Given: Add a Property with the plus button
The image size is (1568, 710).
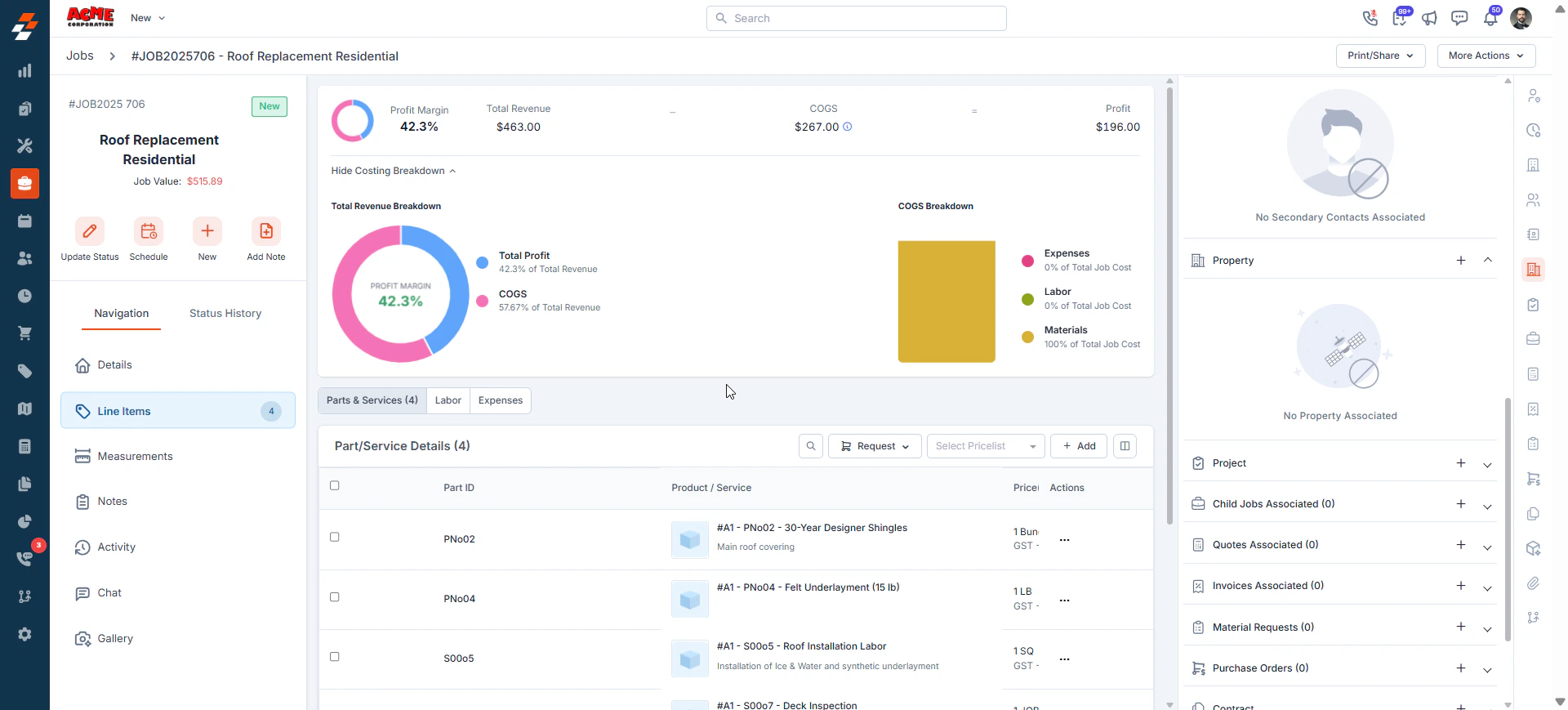Looking at the screenshot, I should pos(1461,261).
